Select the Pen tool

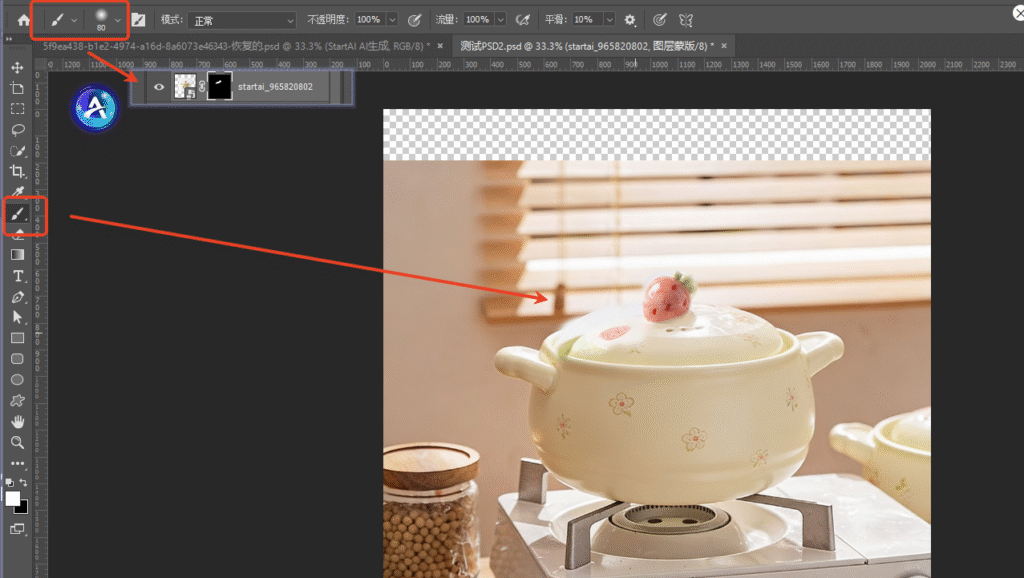pos(17,297)
